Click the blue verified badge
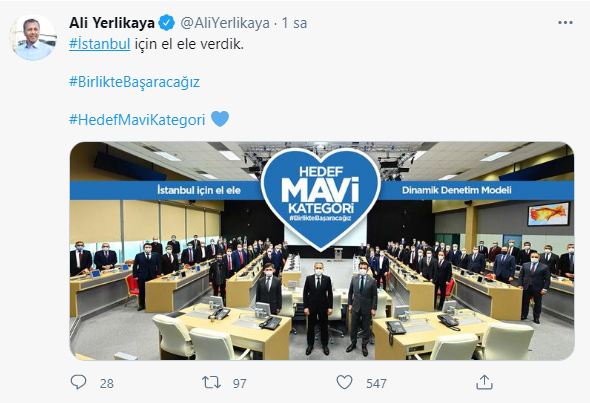 pyautogui.click(x=166, y=23)
